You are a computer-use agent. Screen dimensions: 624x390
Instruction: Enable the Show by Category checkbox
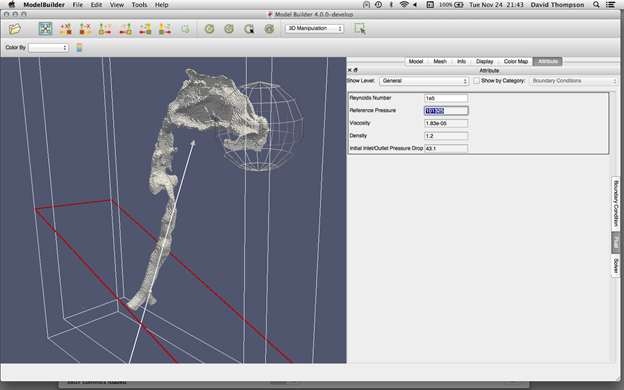coord(476,81)
